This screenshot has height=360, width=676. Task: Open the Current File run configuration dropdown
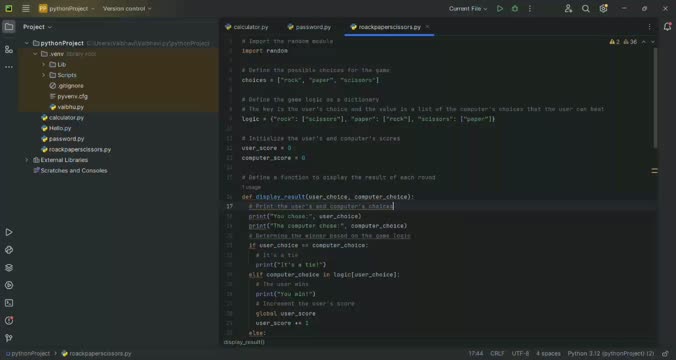pyautogui.click(x=468, y=9)
